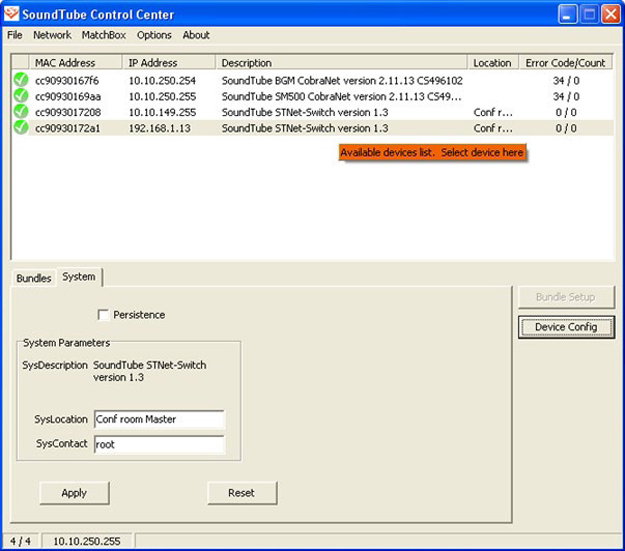Maximize the SoundTube Control Center window
The width and height of the screenshot is (625, 551).
coord(589,14)
